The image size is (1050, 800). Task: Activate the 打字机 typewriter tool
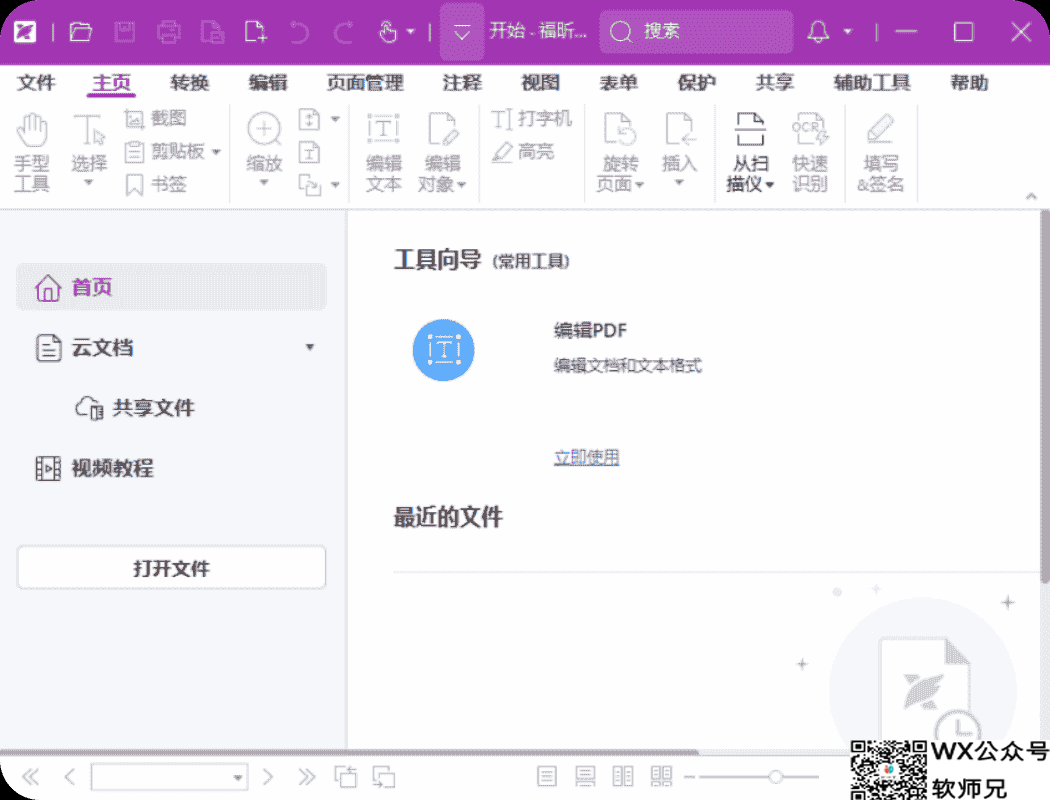pyautogui.click(x=532, y=119)
